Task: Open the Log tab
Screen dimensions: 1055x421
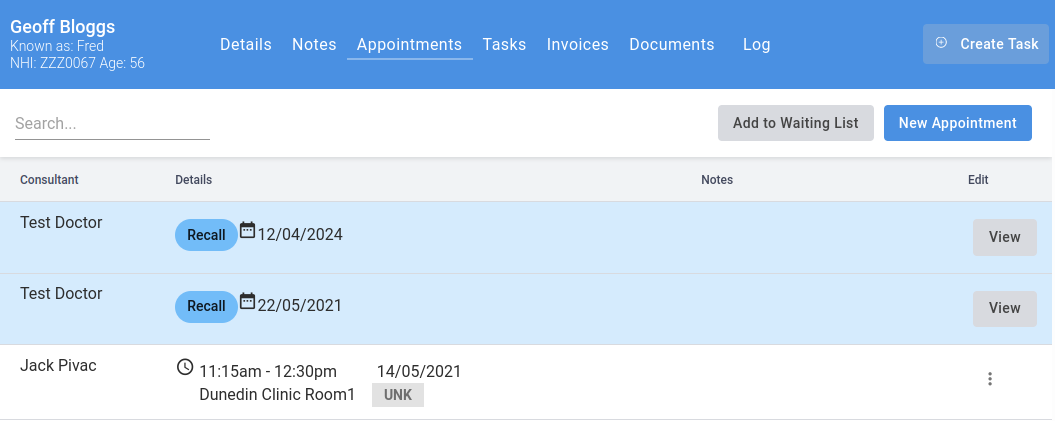Action: (756, 45)
